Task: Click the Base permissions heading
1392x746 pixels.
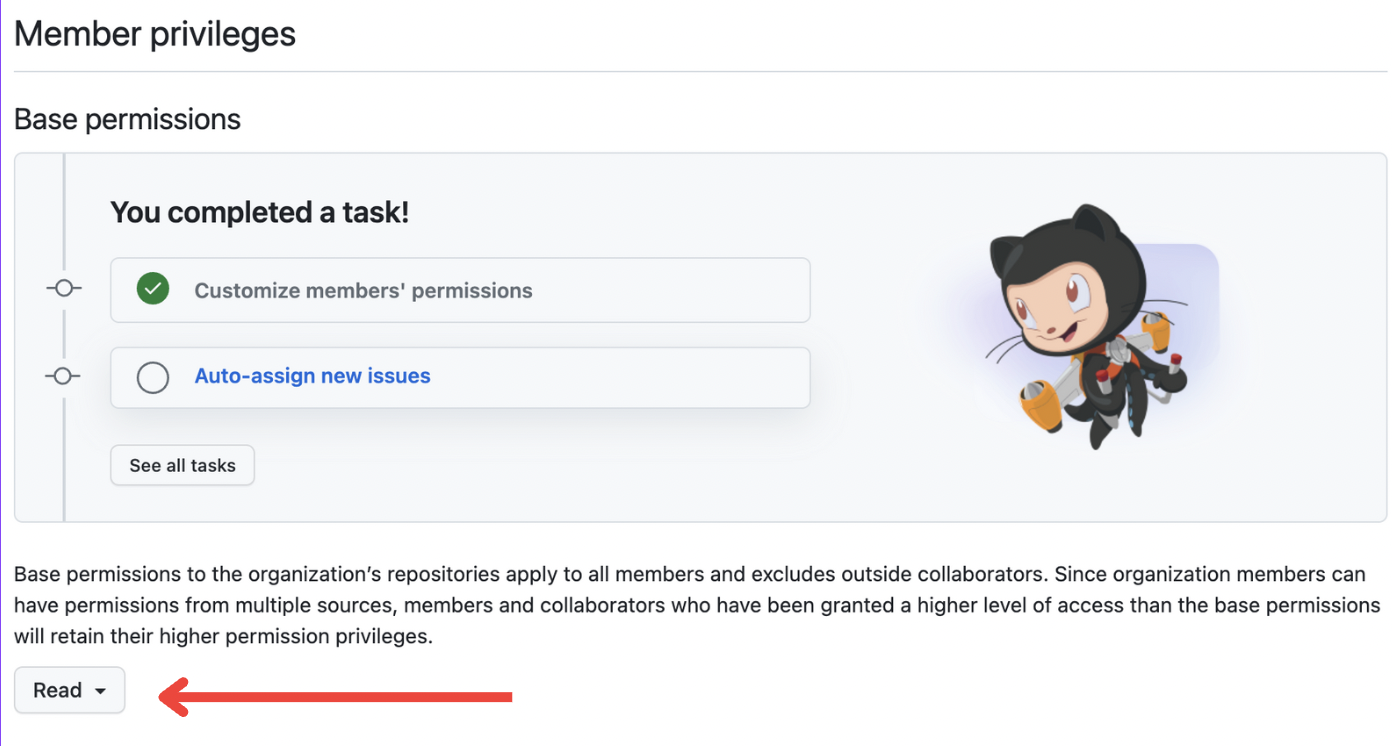Action: point(127,119)
